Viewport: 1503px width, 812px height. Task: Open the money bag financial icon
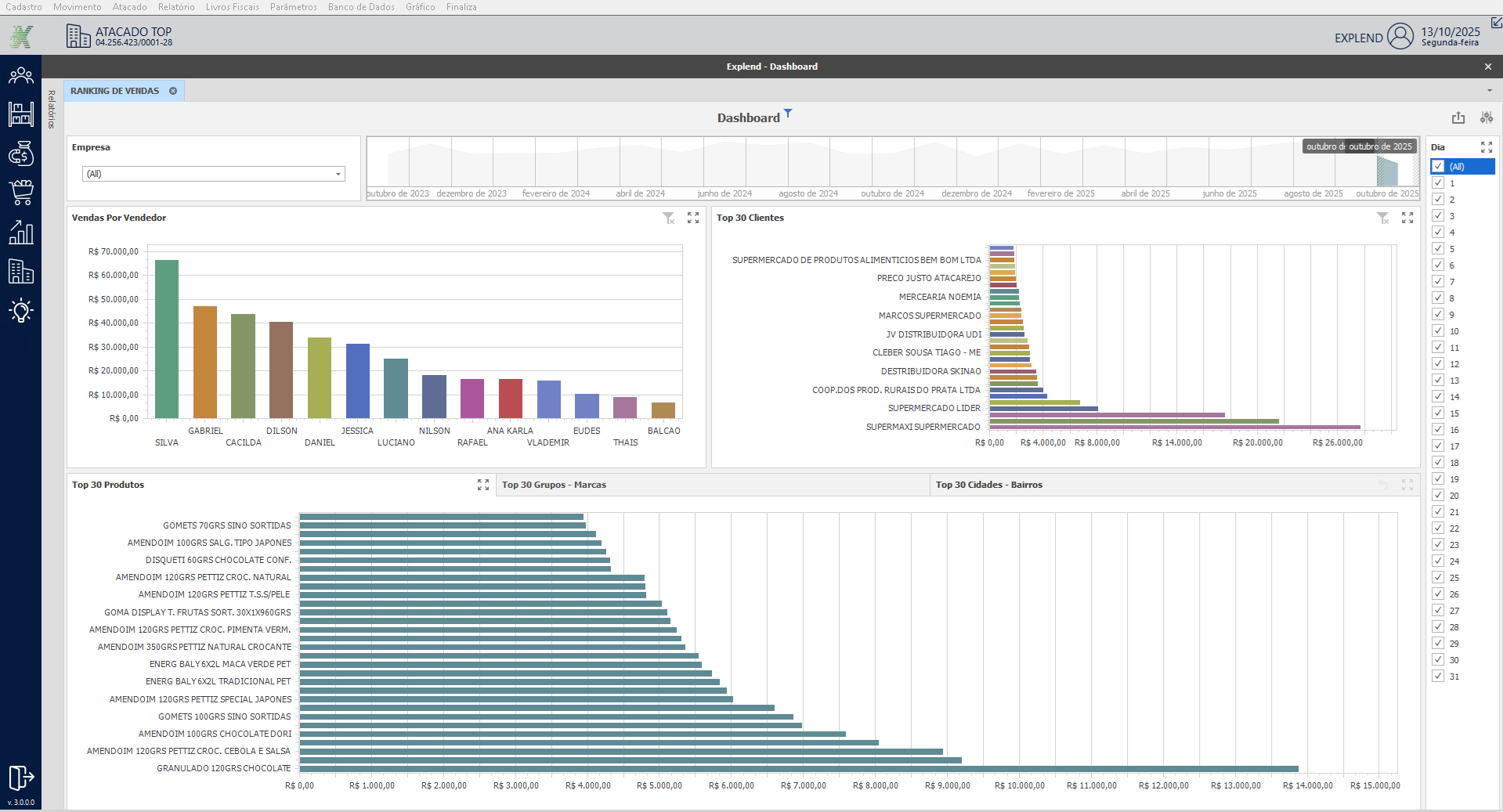point(21,154)
